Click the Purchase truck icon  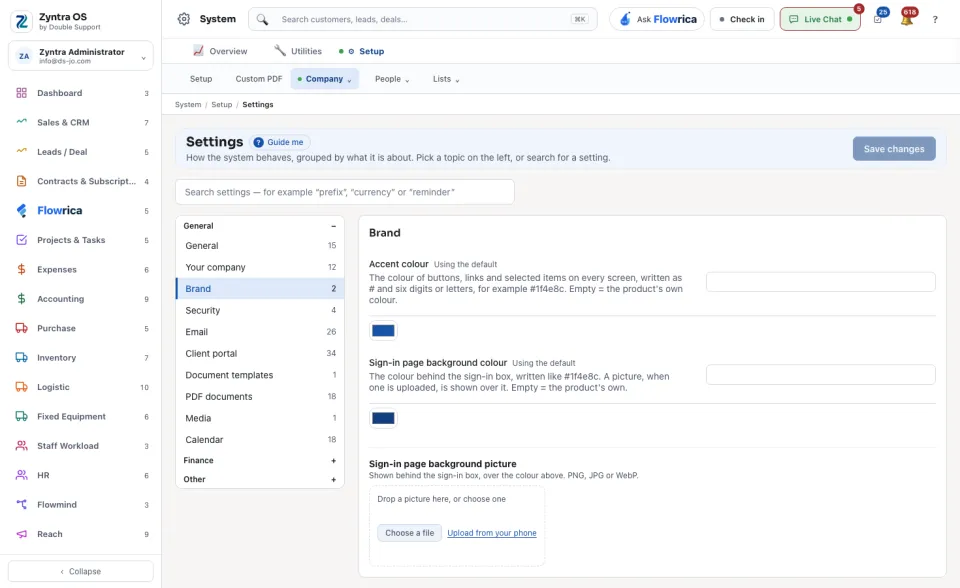pyautogui.click(x=21, y=328)
